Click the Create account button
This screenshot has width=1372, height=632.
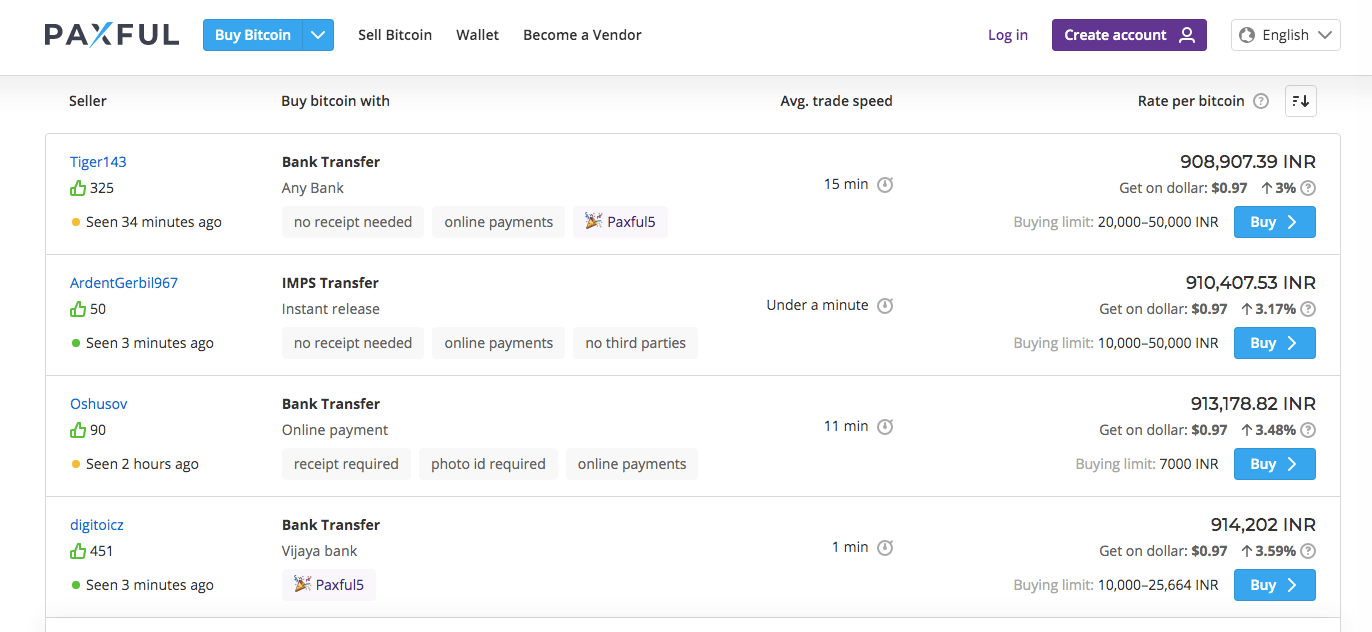pos(1129,35)
